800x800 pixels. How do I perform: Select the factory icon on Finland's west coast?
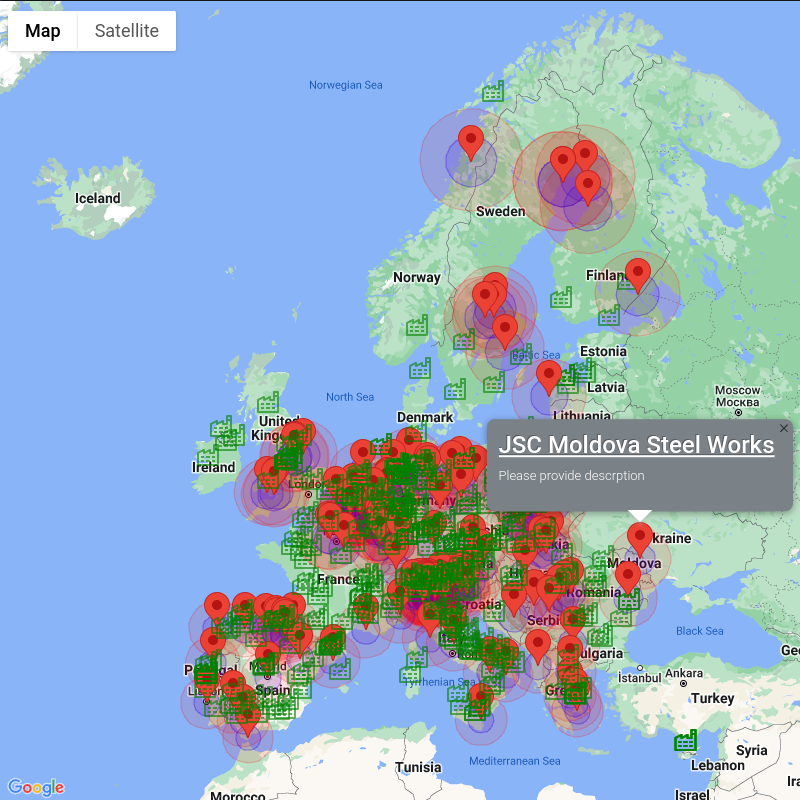coord(561,297)
